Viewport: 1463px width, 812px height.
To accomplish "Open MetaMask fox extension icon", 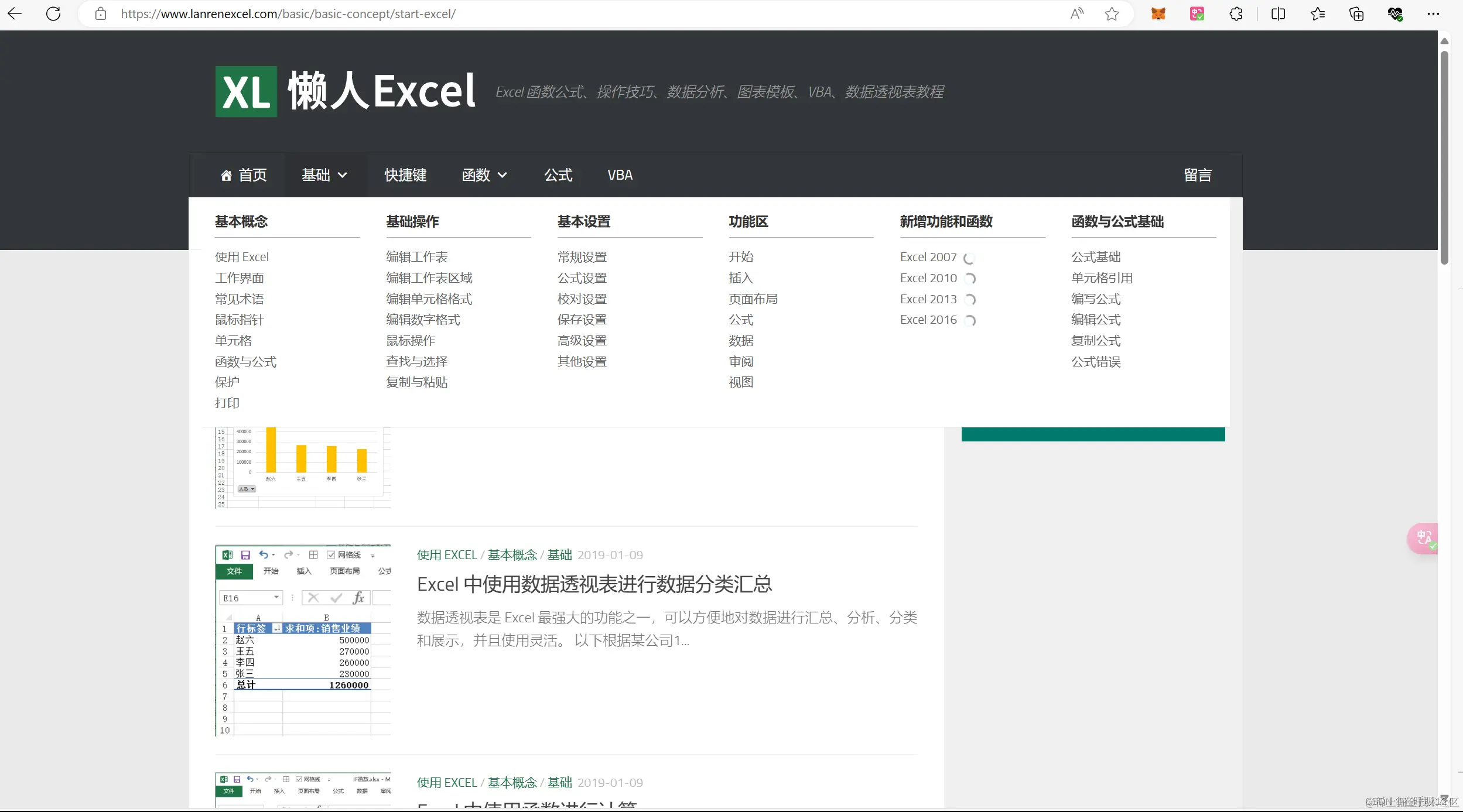I will click(1158, 13).
